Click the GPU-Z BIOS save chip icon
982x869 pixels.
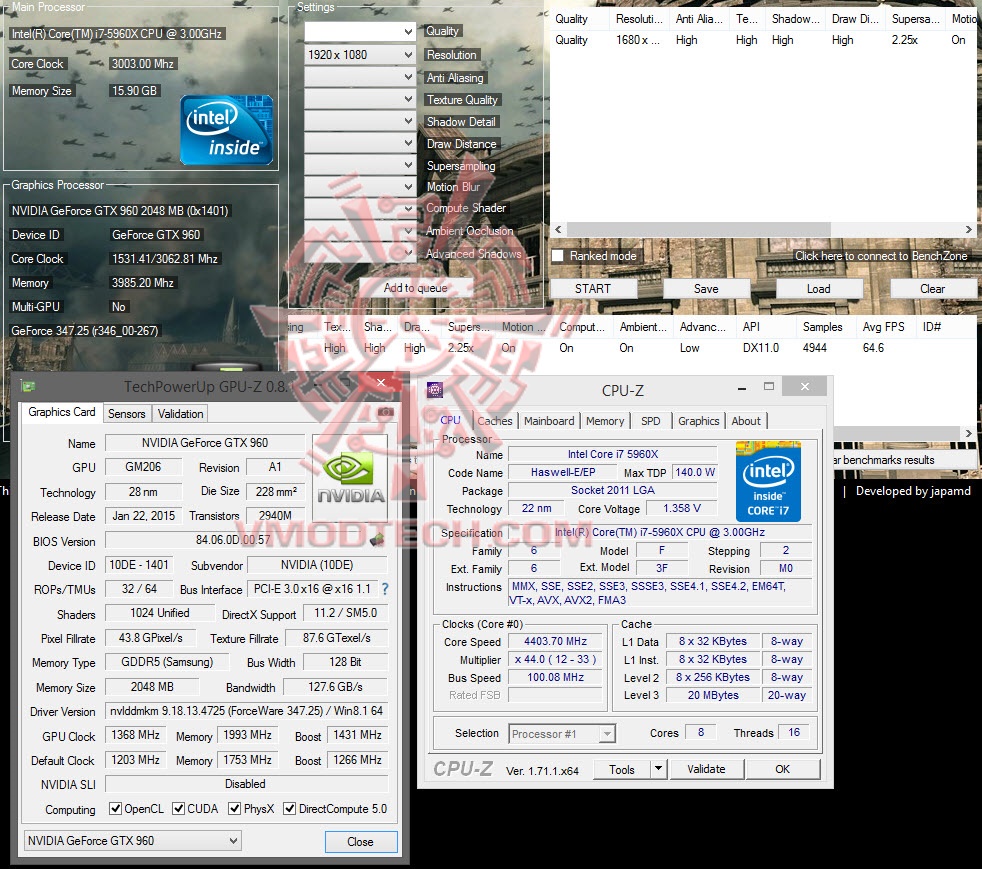(377, 539)
